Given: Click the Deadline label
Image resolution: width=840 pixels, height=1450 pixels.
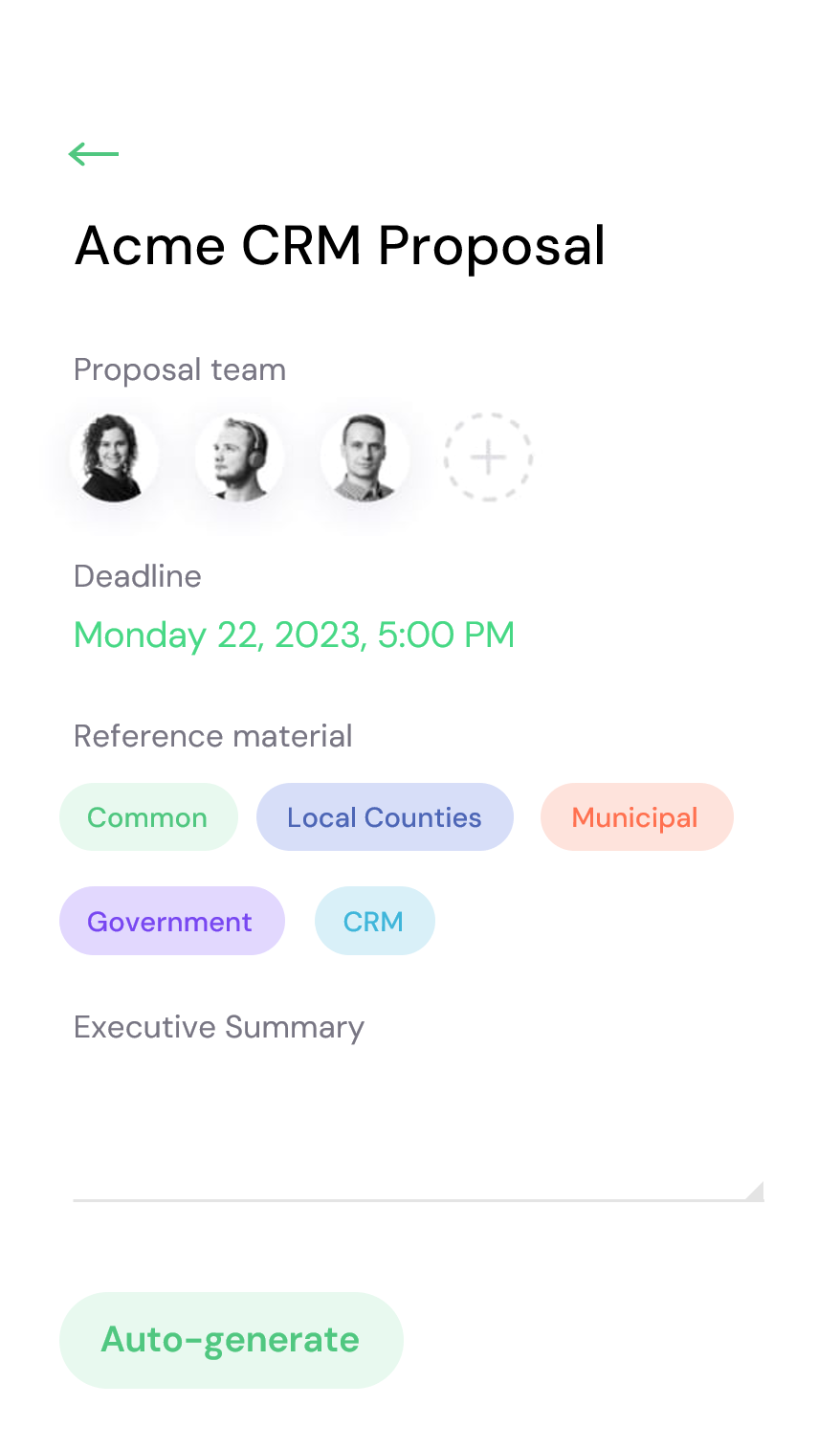Looking at the screenshot, I should [138, 576].
